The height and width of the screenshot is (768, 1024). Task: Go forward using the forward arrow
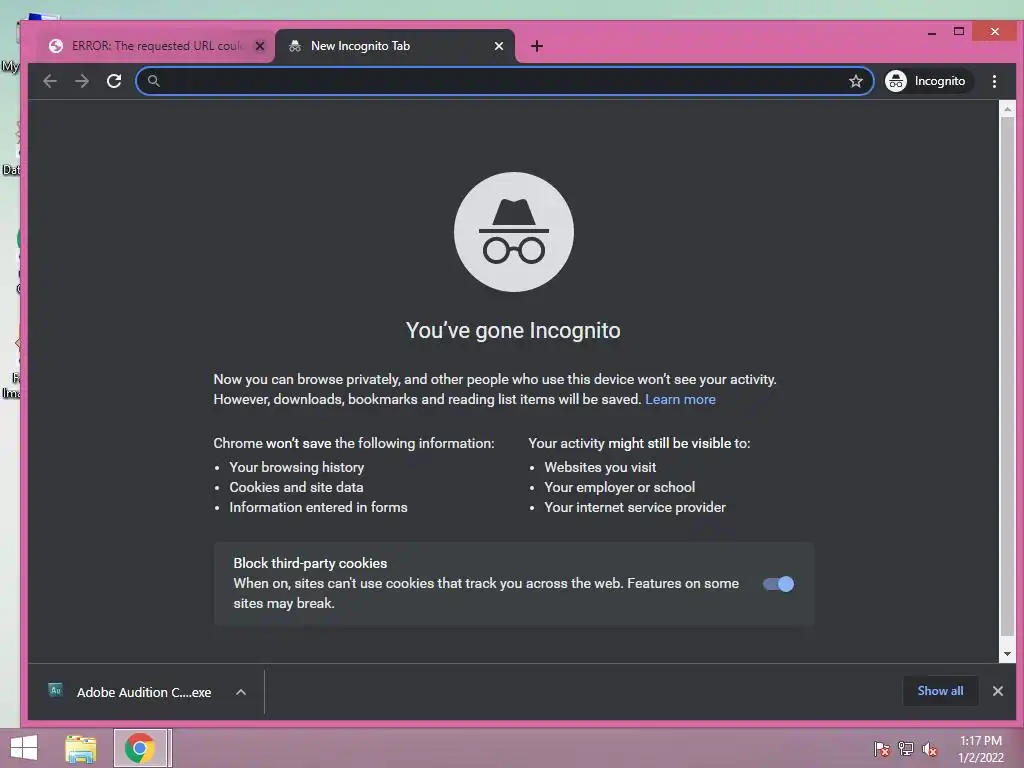(x=82, y=81)
